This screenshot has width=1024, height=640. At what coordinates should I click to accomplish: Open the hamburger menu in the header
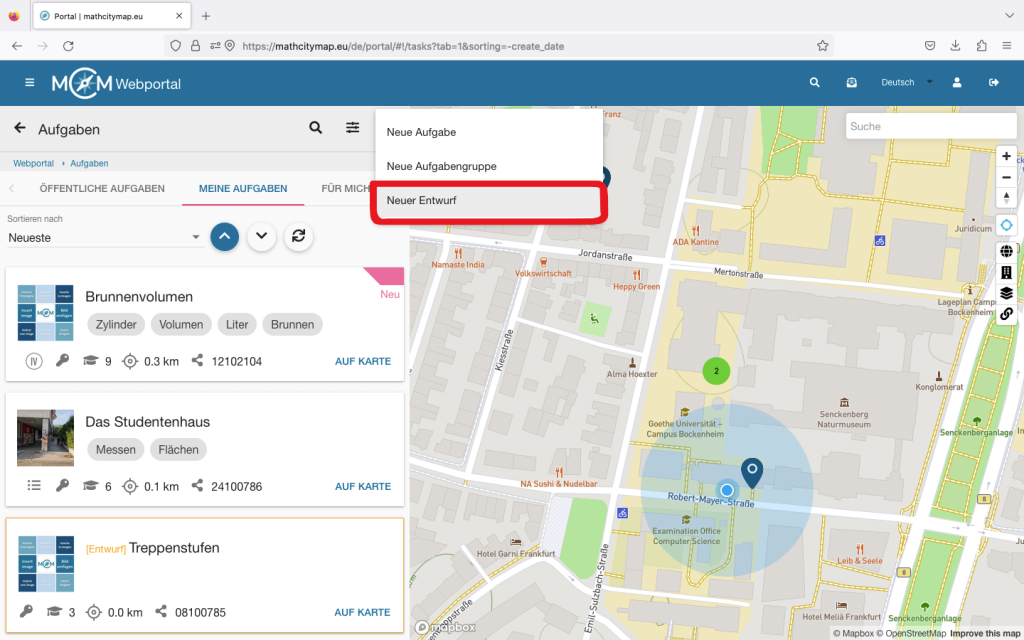coord(29,83)
